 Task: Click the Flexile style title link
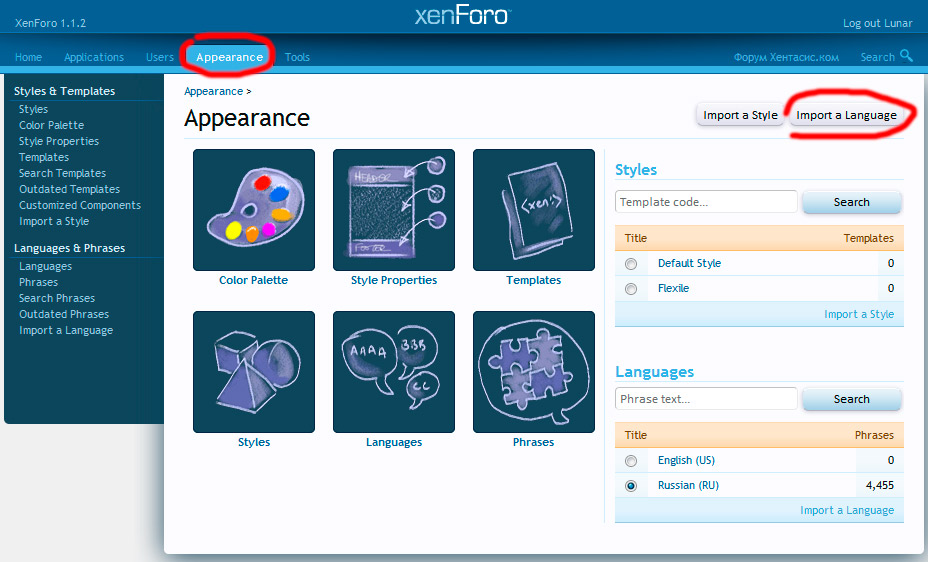pos(674,289)
